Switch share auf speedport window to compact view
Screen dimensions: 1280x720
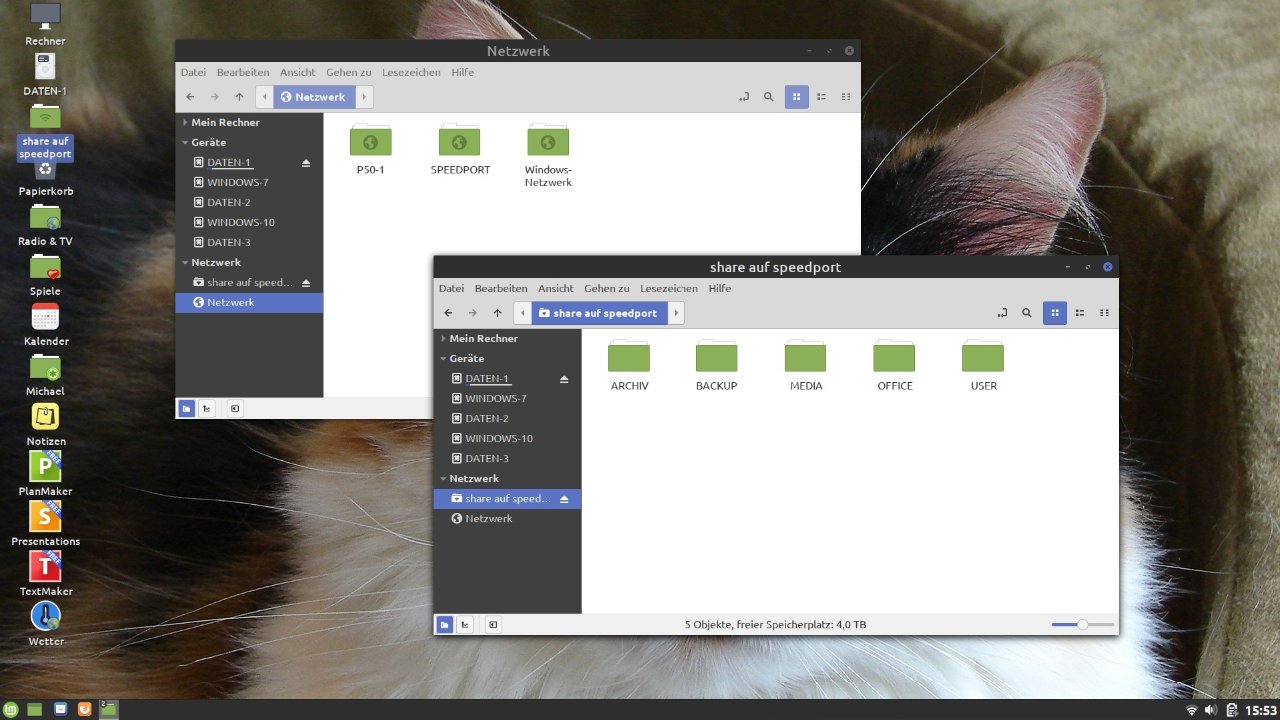pos(1104,313)
